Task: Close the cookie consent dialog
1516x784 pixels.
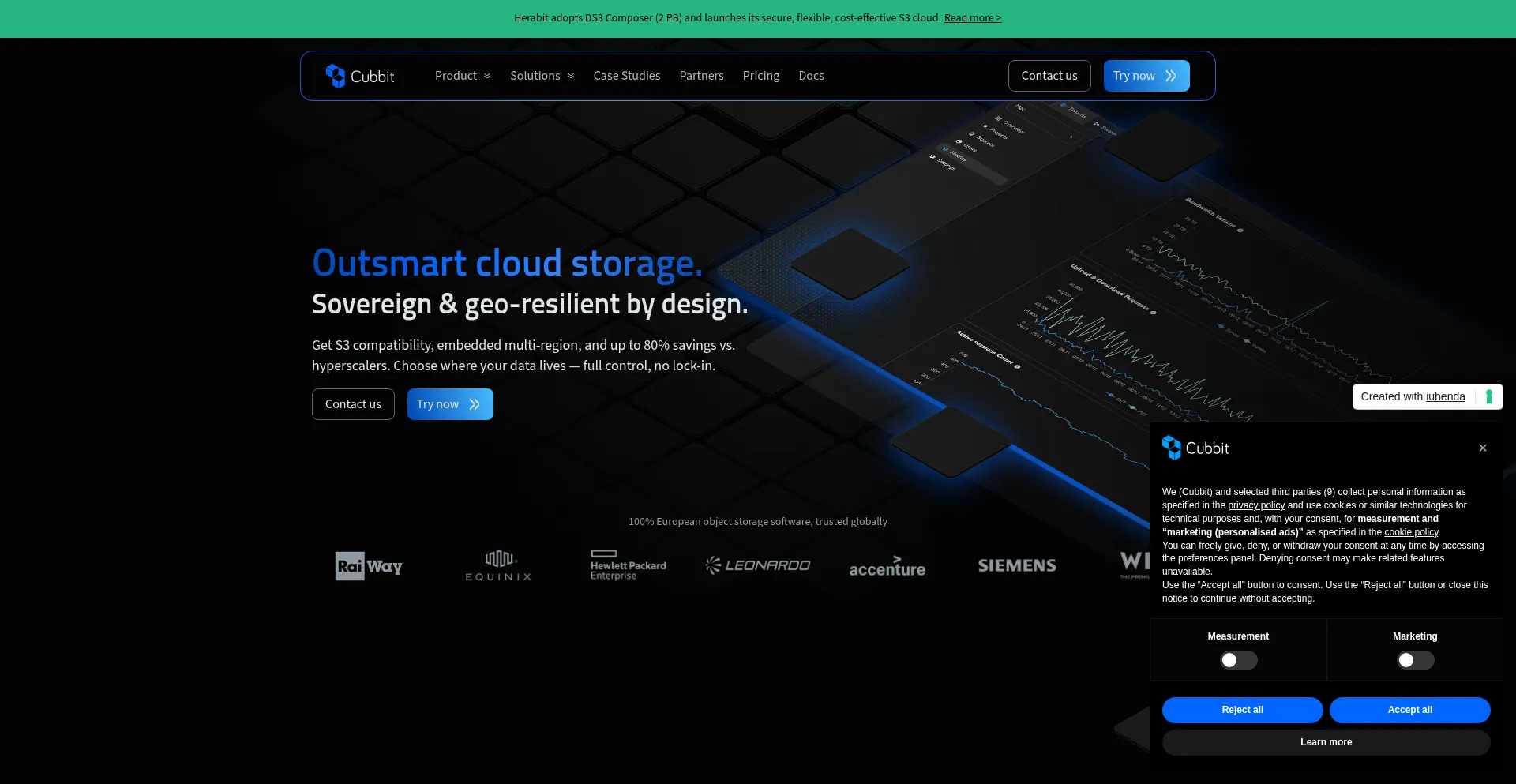Action: [x=1483, y=448]
